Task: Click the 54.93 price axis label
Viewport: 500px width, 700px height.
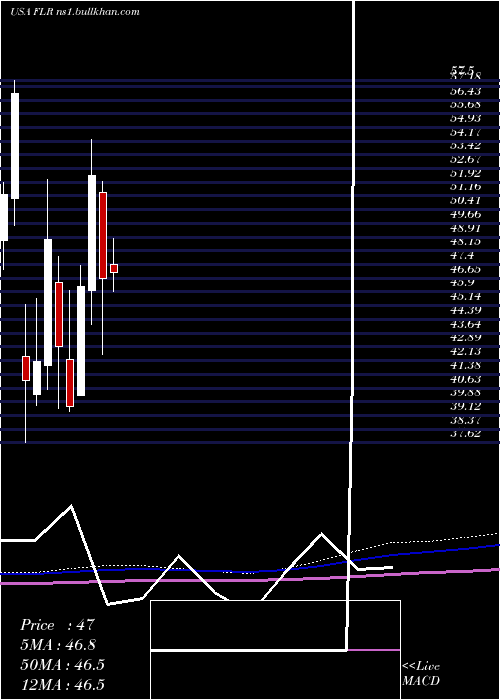Action: (x=465, y=118)
